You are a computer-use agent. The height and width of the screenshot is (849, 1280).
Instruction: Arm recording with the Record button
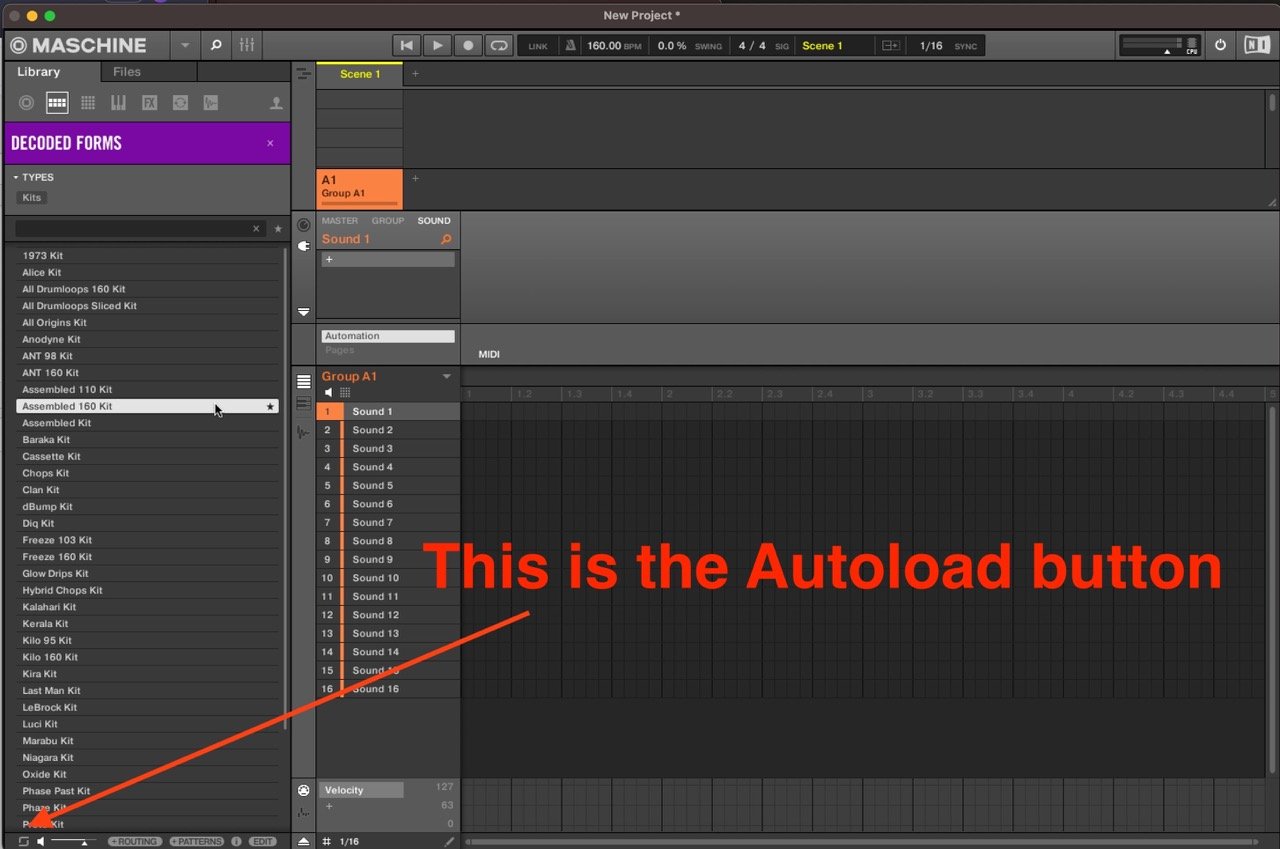coord(468,45)
